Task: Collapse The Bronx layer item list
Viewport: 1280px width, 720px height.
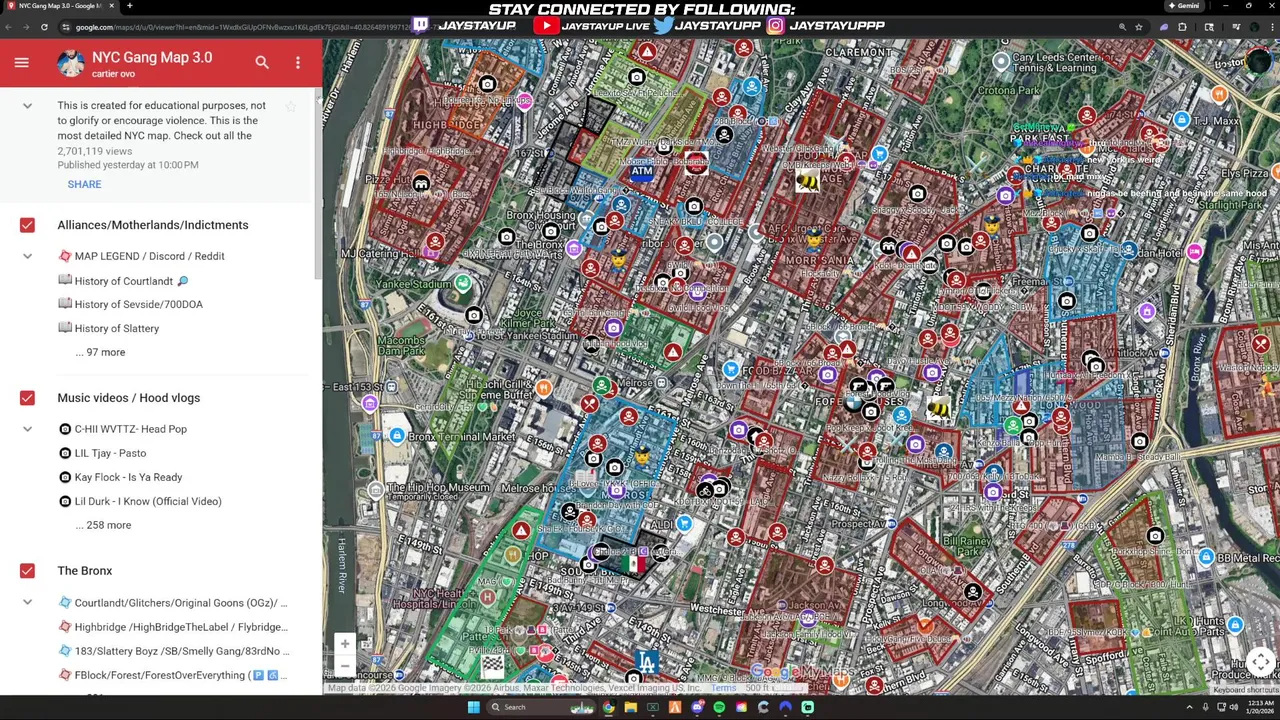Action: coord(27,602)
